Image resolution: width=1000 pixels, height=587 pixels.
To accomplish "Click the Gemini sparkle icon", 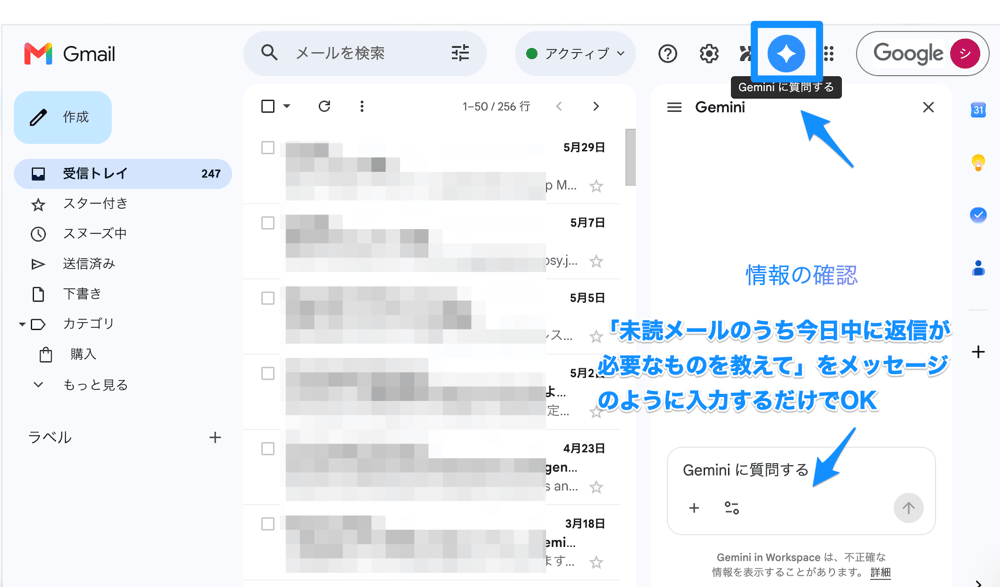I will coord(786,53).
